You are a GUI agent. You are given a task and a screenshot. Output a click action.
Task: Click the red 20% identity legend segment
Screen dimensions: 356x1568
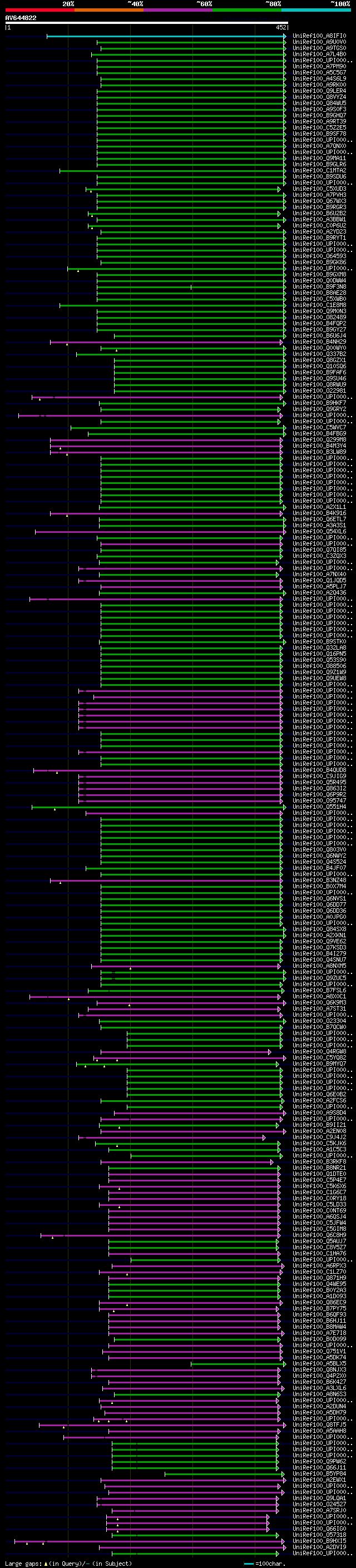coord(39,10)
